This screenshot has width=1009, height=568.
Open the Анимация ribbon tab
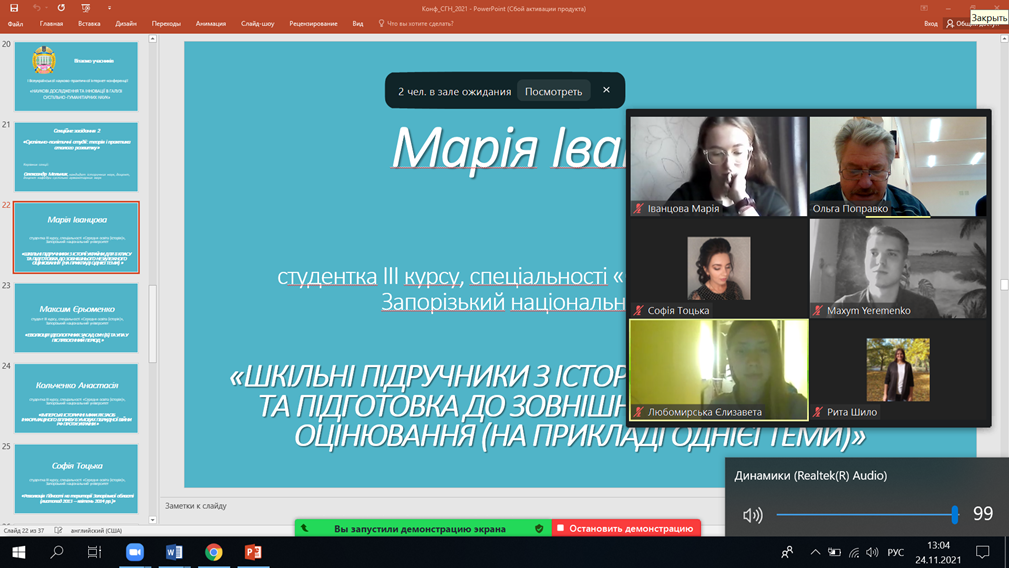tap(211, 24)
